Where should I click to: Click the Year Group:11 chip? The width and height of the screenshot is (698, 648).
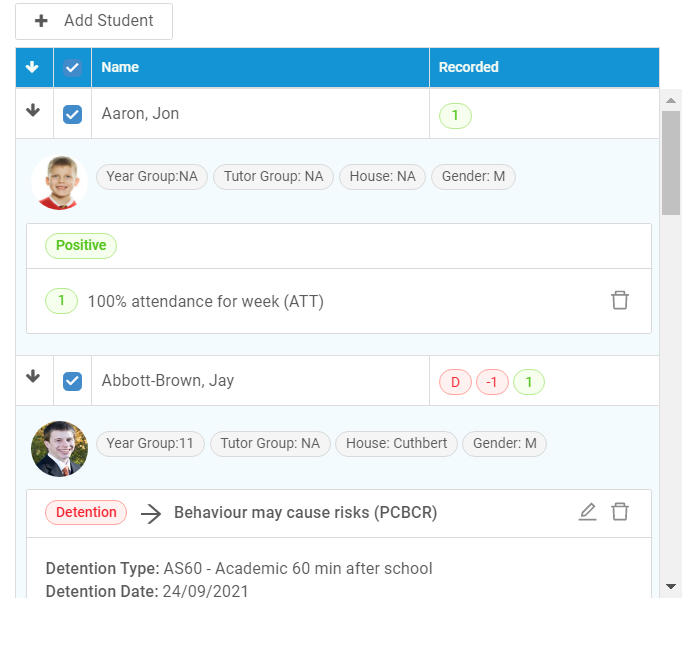[x=150, y=444]
